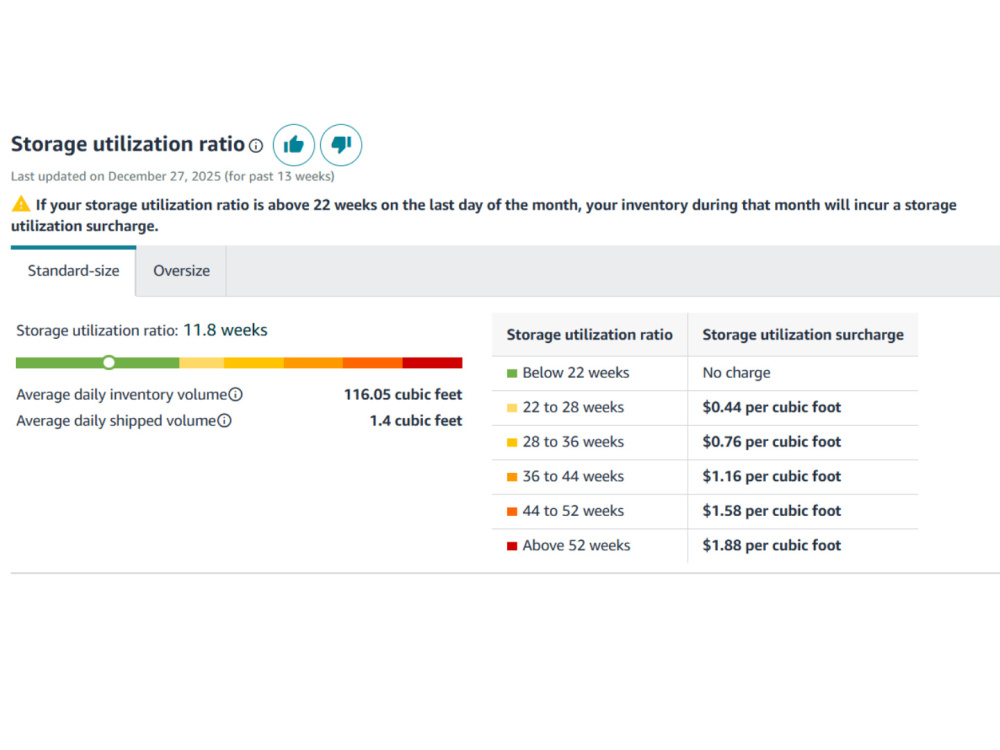This screenshot has width=1000, height=750.
Task: Click the 11.8 weeks ratio value
Action: coord(225,330)
